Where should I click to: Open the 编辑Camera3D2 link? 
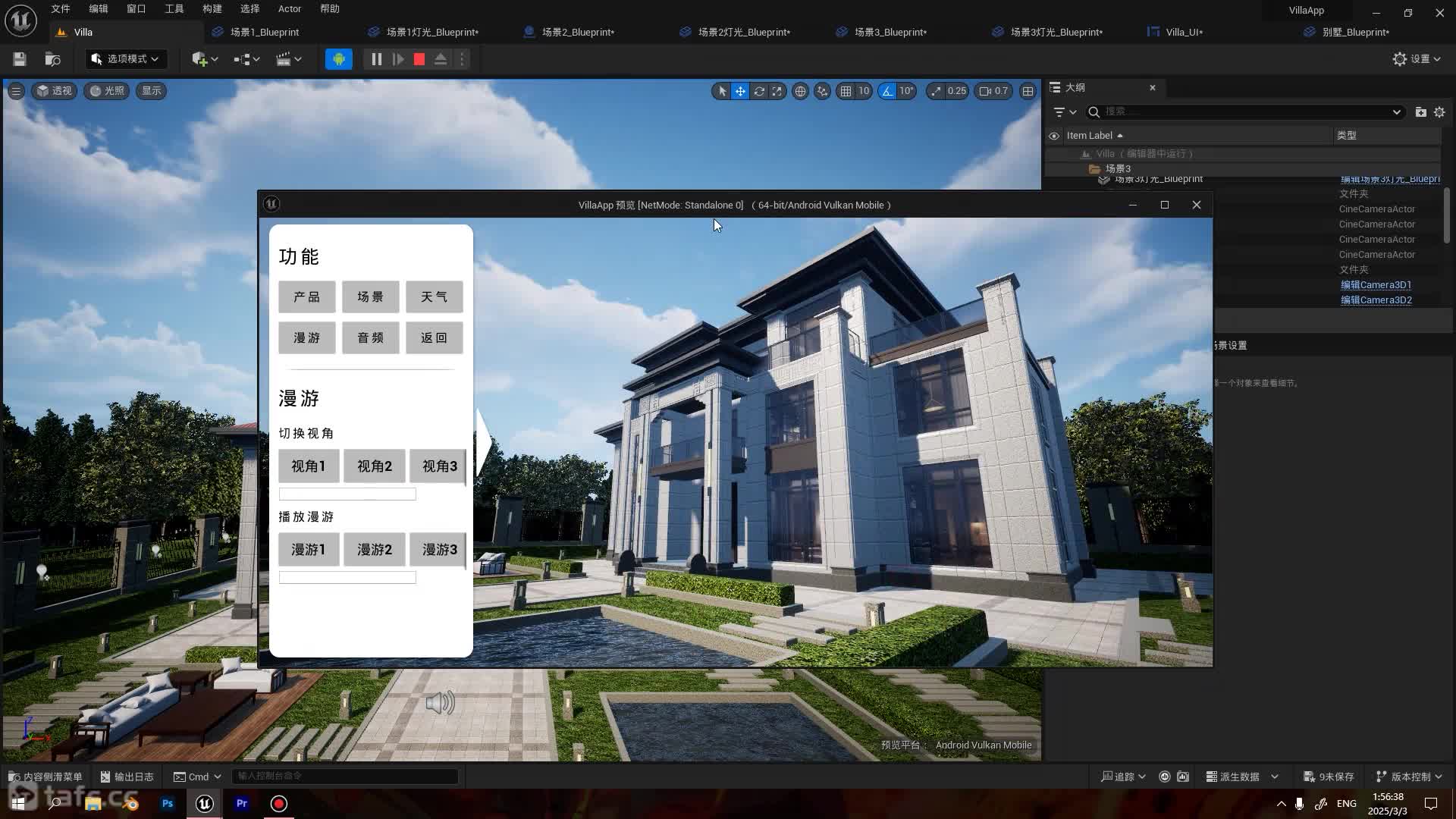click(x=1376, y=300)
